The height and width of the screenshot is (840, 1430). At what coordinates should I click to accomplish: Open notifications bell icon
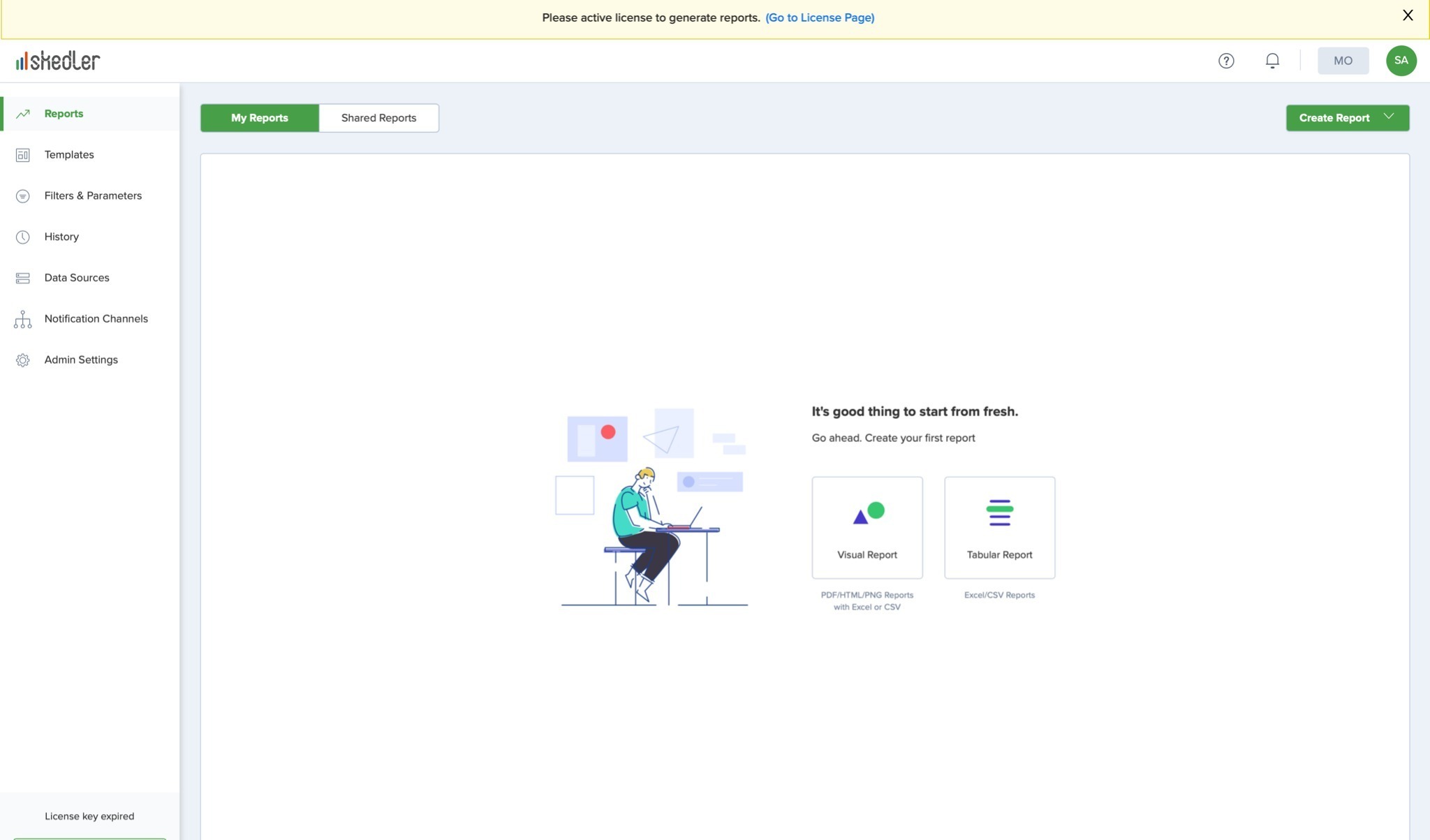coord(1272,61)
